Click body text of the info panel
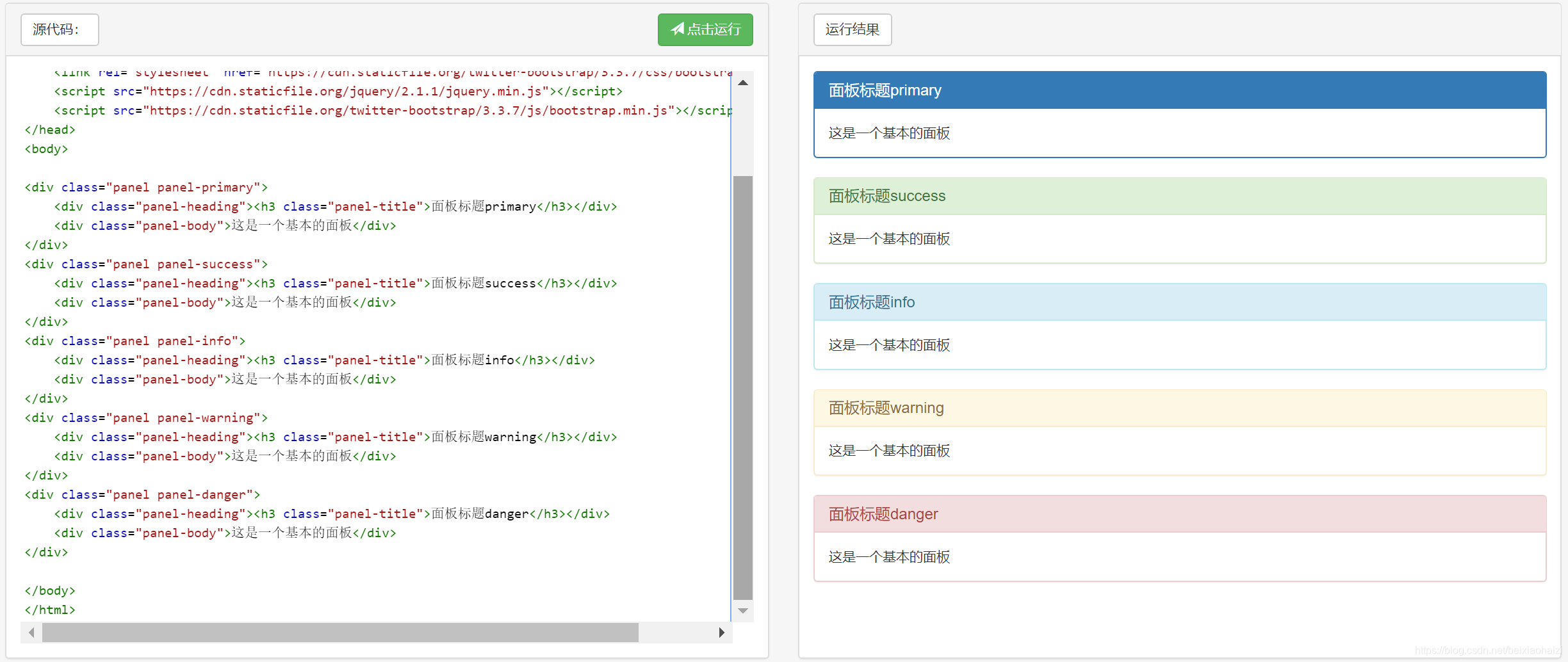The image size is (1568, 662). tap(889, 345)
